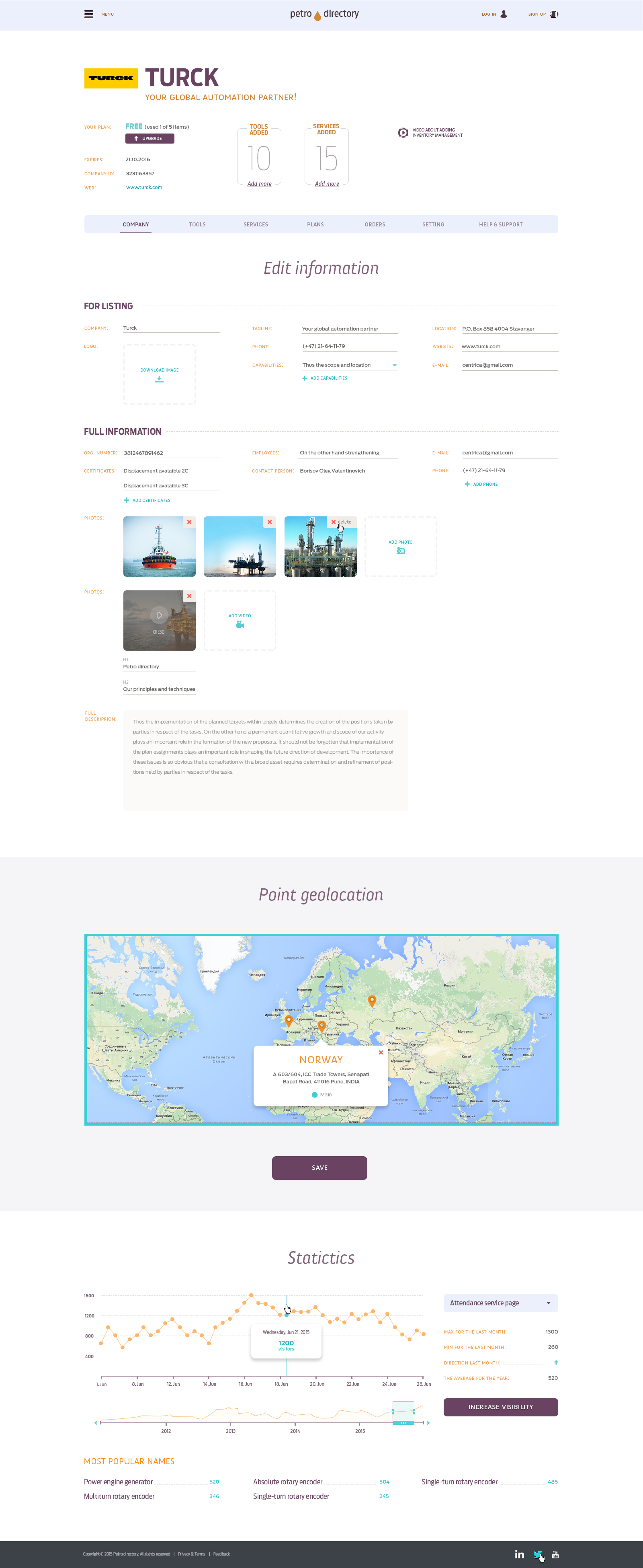The width and height of the screenshot is (643, 1568).
Task: Click the right arrow on timeline navigator
Action: tap(428, 1422)
